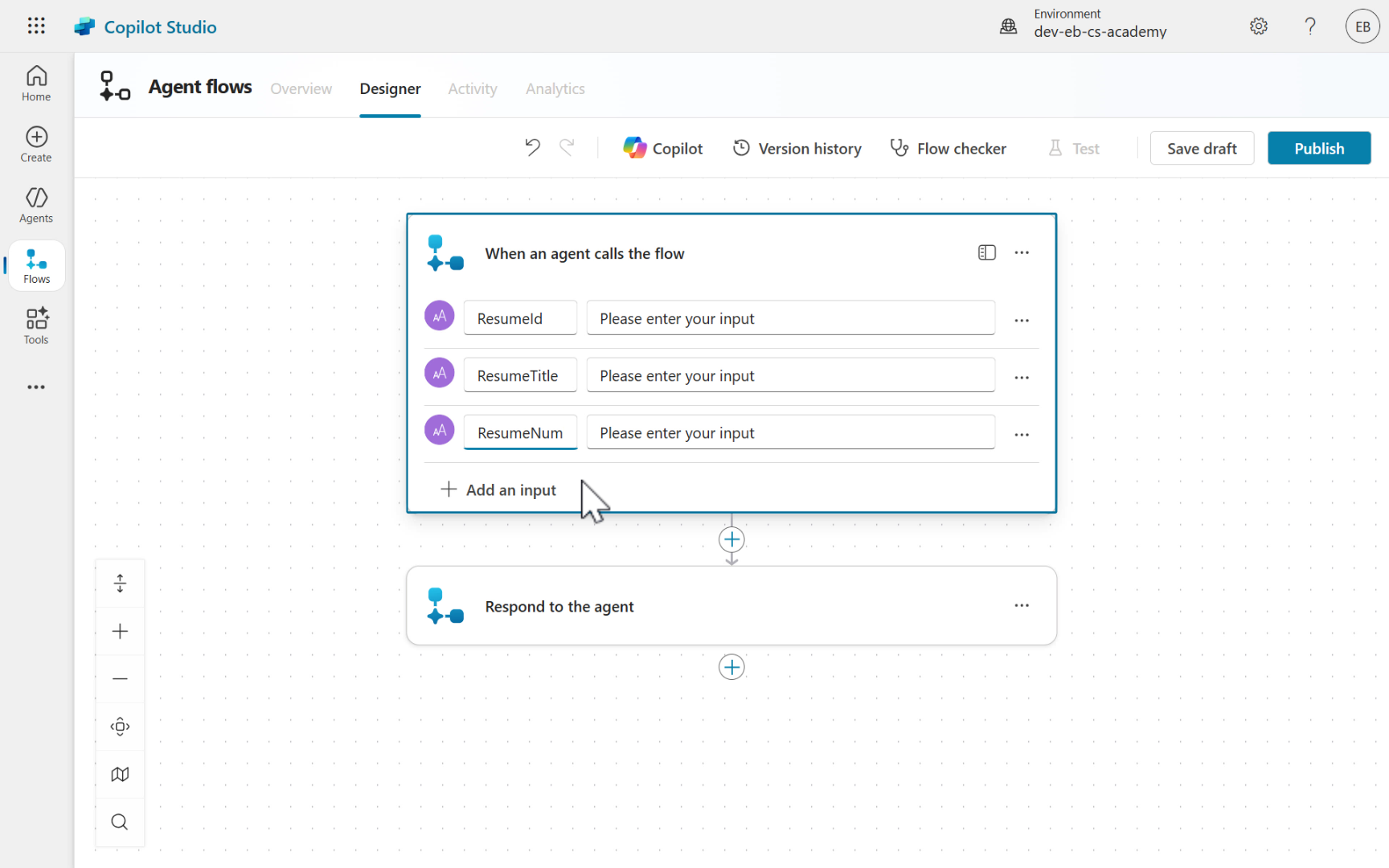Zoom in on the canvas
1389x868 pixels.
coord(120,632)
